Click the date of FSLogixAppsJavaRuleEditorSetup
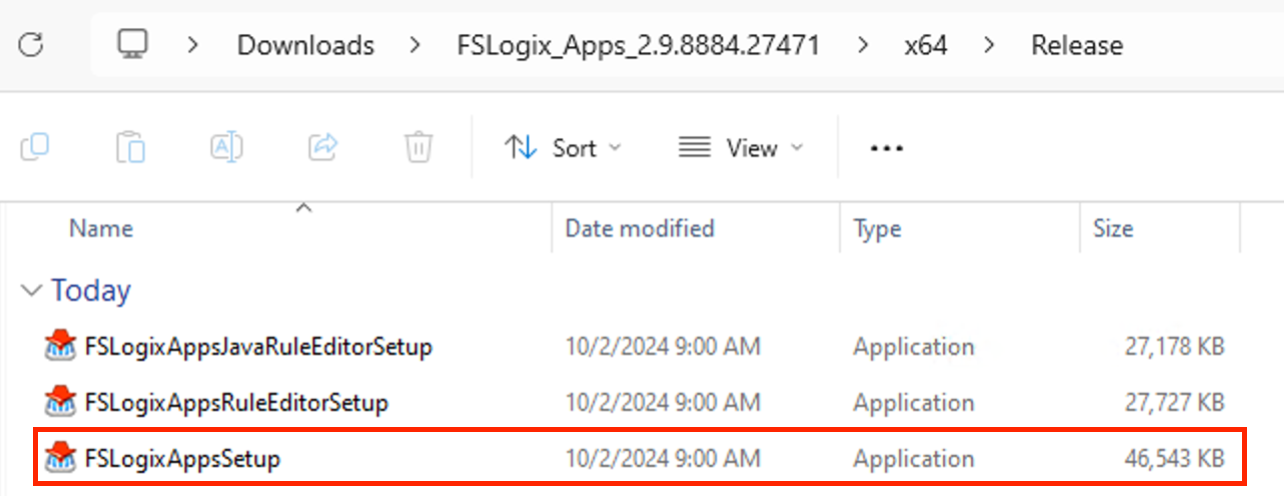Viewport: 1284px width, 496px height. [664, 347]
